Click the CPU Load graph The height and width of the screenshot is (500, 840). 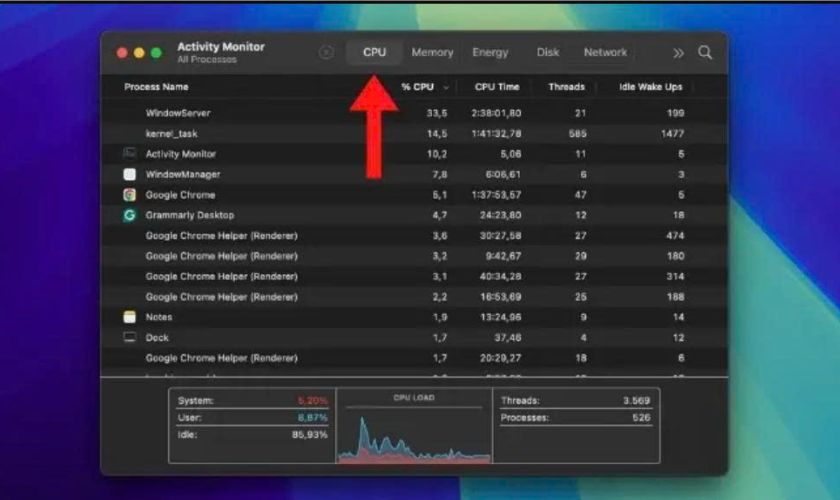(x=414, y=432)
